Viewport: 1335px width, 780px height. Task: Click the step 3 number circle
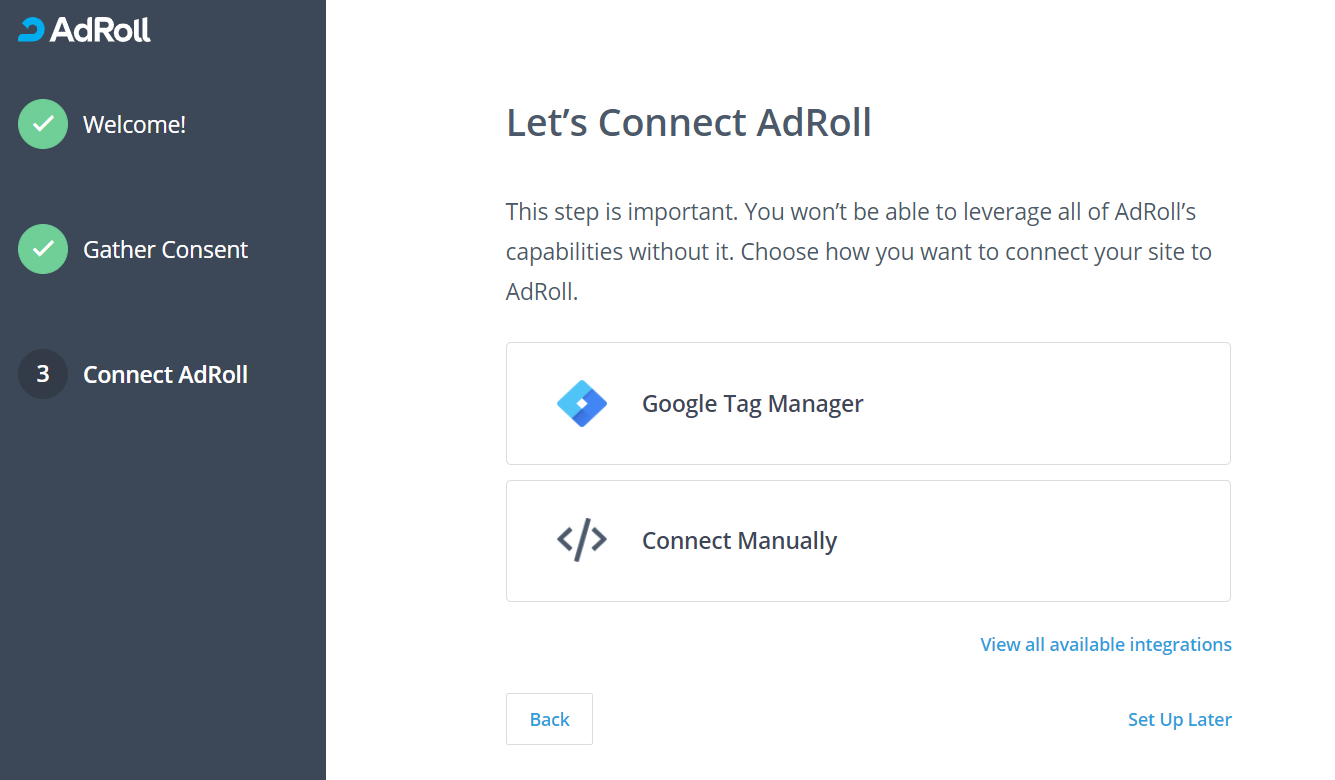click(x=43, y=374)
